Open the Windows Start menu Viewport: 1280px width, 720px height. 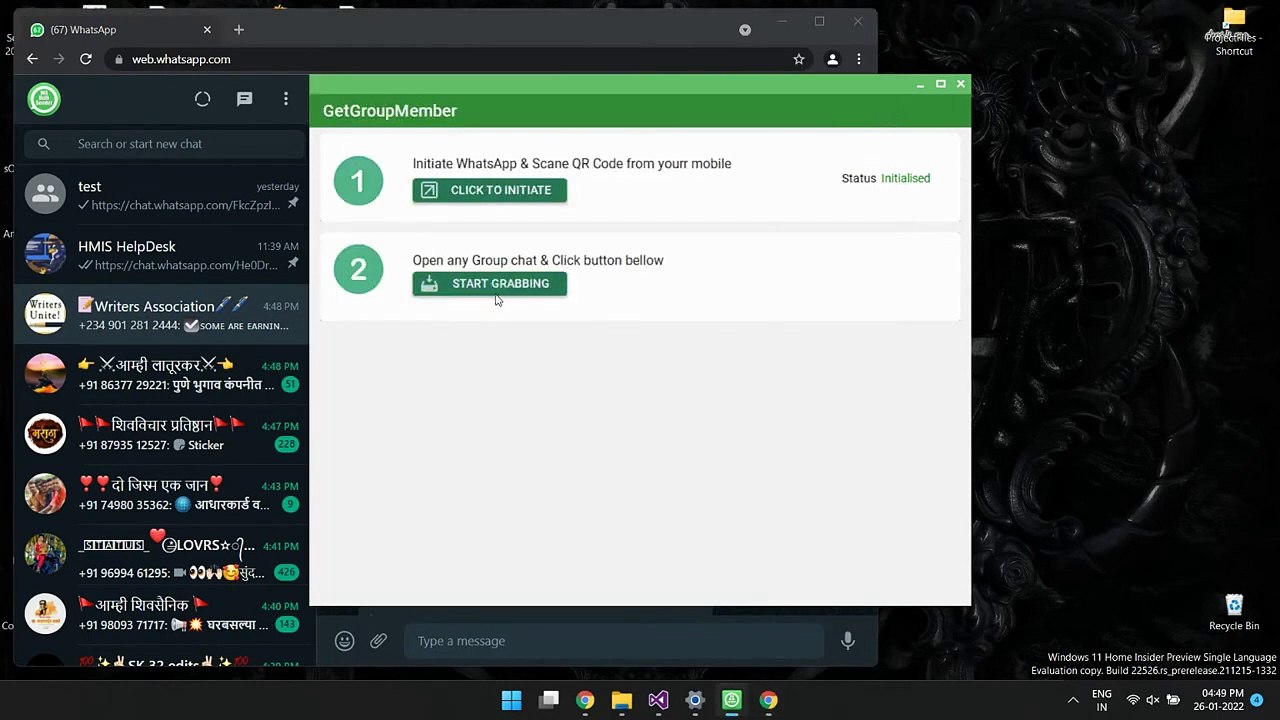tap(511, 700)
